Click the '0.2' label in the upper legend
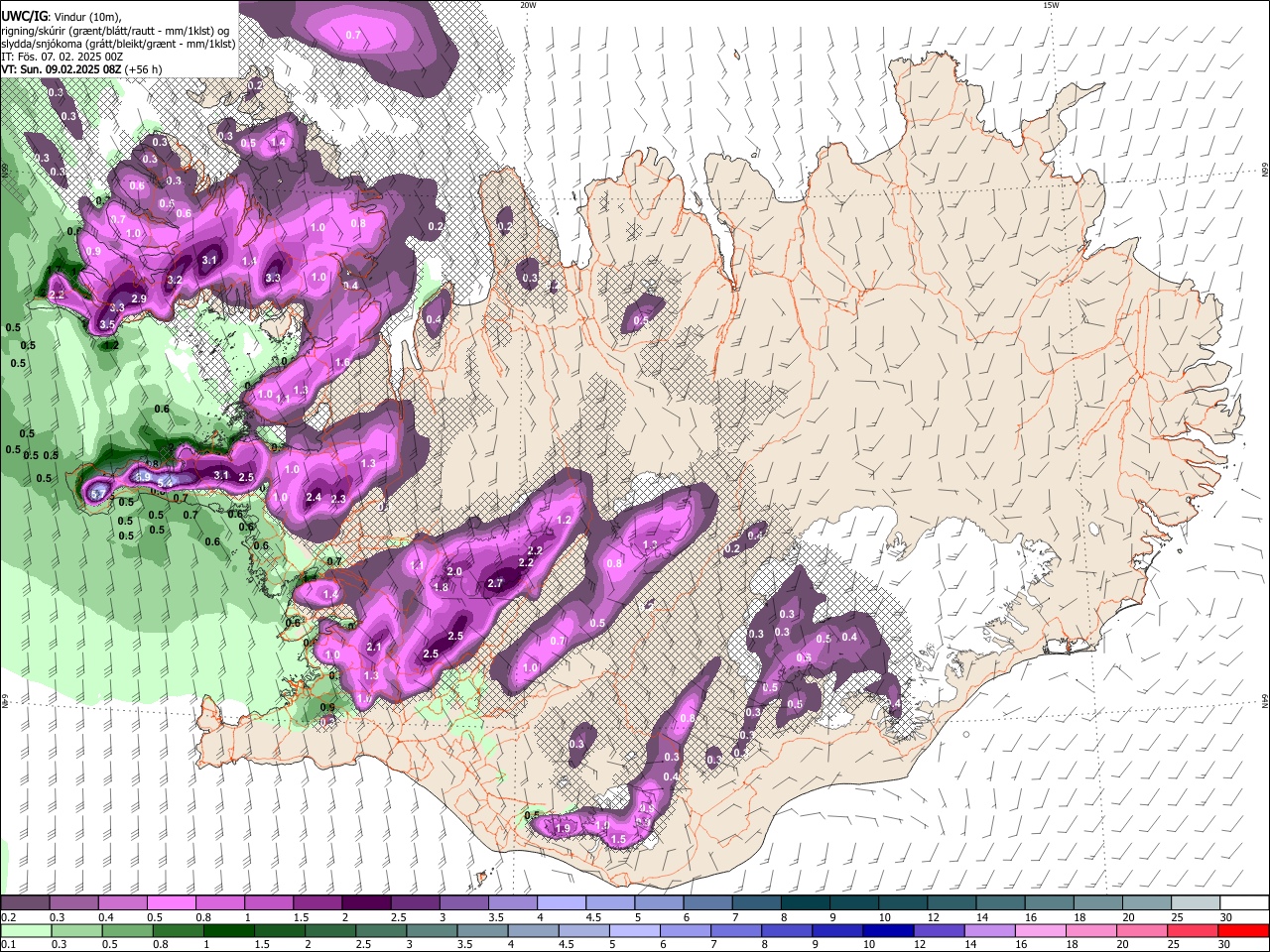 [x=8, y=917]
